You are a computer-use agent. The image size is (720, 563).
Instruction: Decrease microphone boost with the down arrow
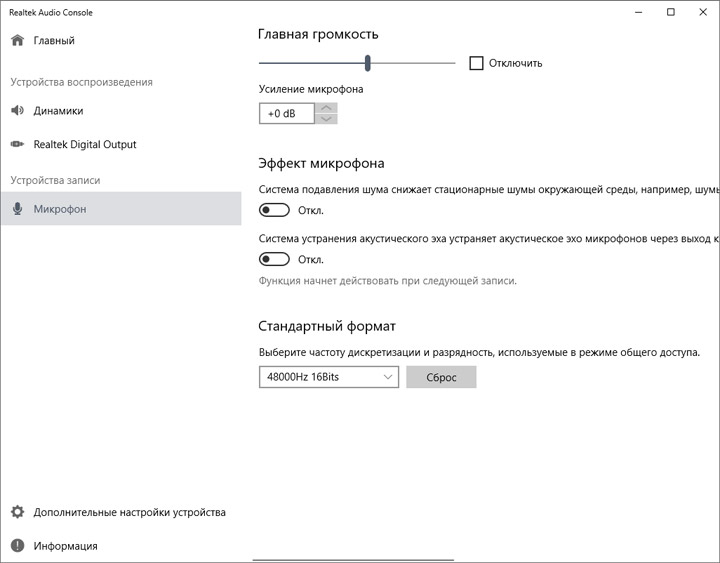coord(326,119)
